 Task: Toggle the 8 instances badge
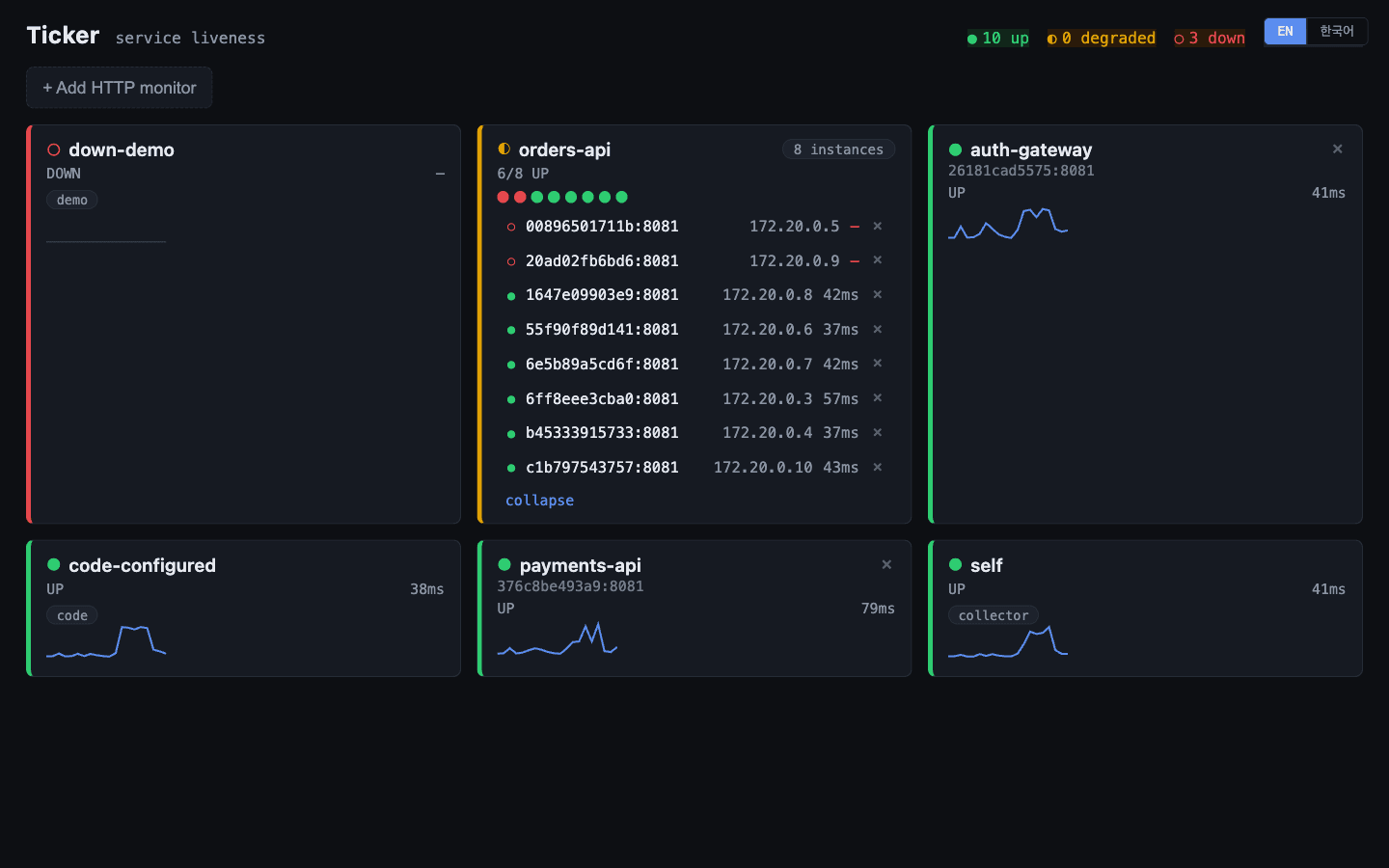tap(838, 149)
